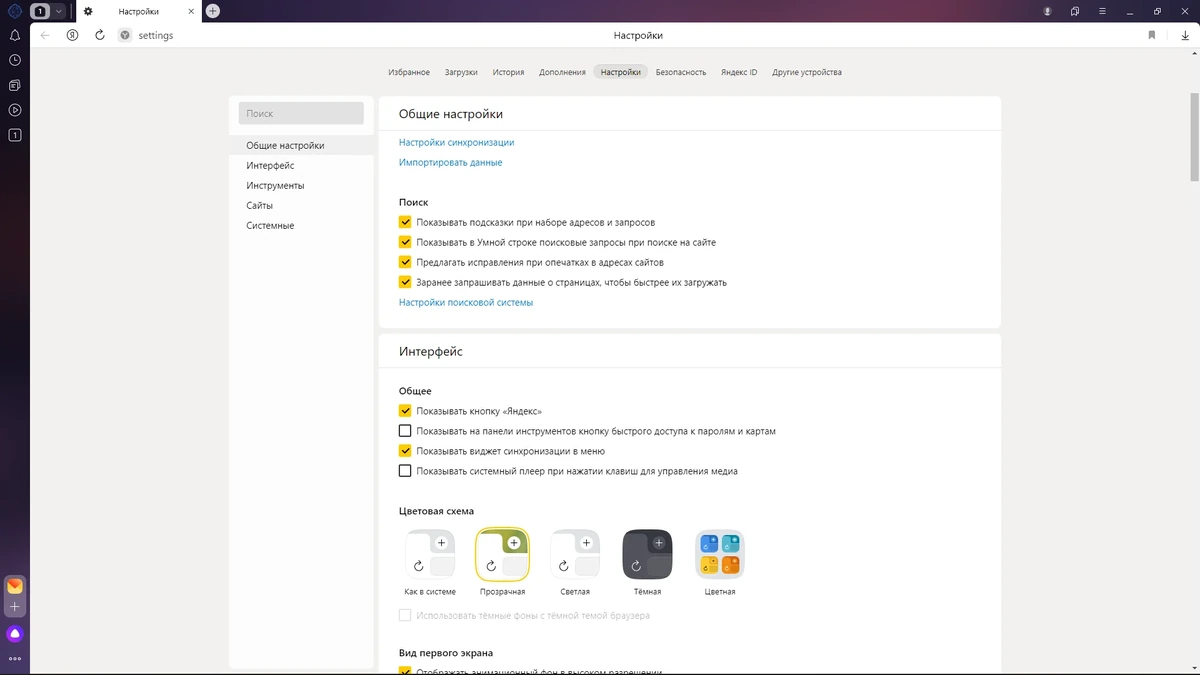The image size is (1200, 675).
Task: Close the Настройки tab
Action: pyautogui.click(x=190, y=11)
